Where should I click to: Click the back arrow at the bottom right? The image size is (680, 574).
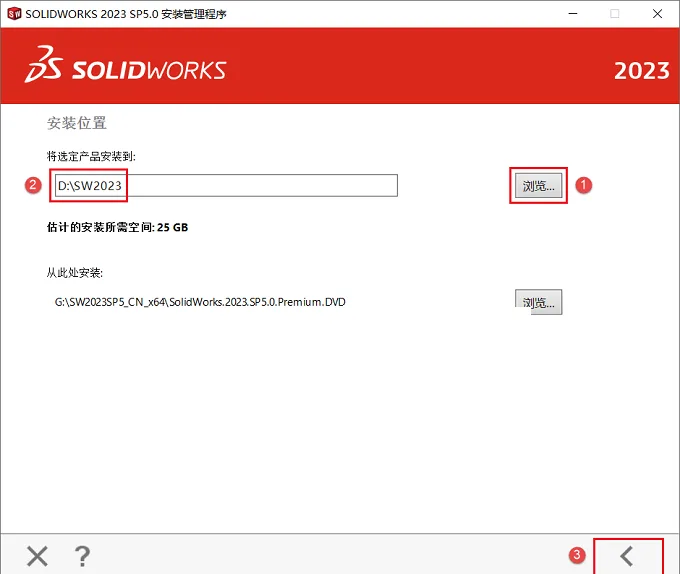tap(627, 556)
